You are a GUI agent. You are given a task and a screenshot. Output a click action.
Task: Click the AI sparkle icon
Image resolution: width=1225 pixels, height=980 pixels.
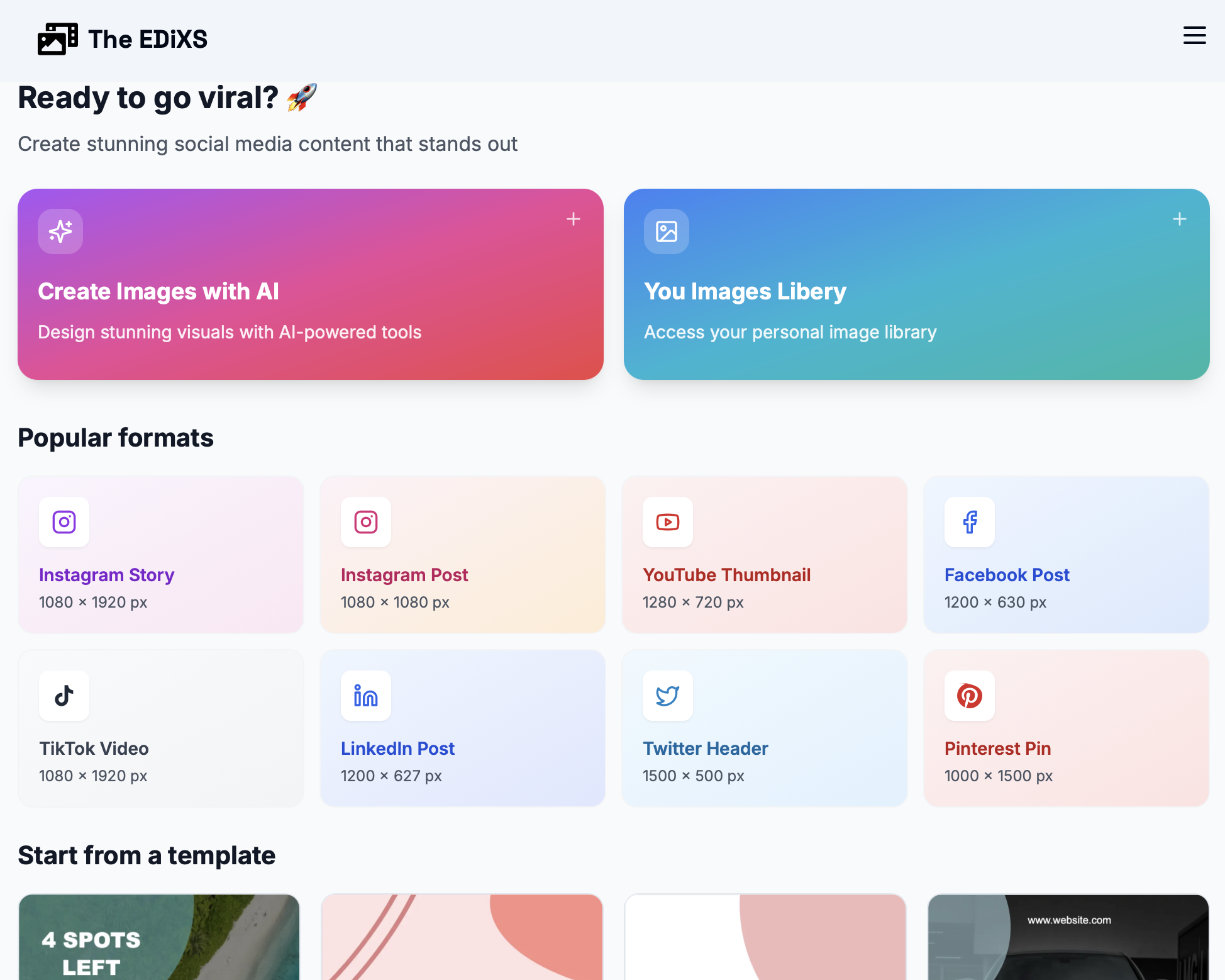(x=60, y=231)
